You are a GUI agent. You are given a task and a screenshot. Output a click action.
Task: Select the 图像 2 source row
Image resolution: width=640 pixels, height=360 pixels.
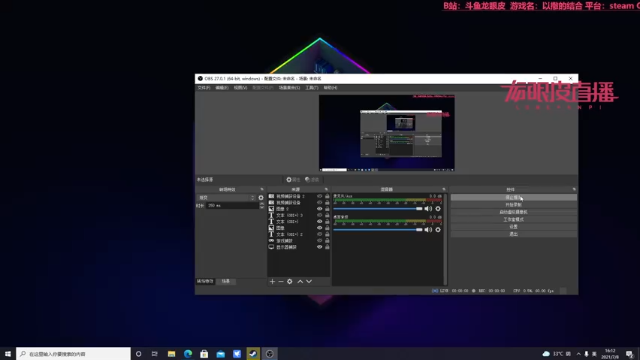pos(298,209)
